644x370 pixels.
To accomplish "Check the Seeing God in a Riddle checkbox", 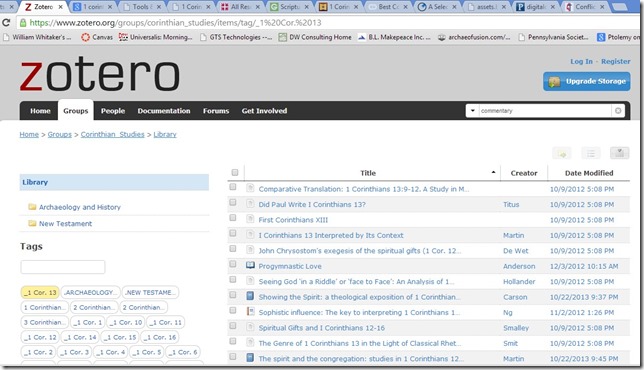I will pyautogui.click(x=233, y=280).
